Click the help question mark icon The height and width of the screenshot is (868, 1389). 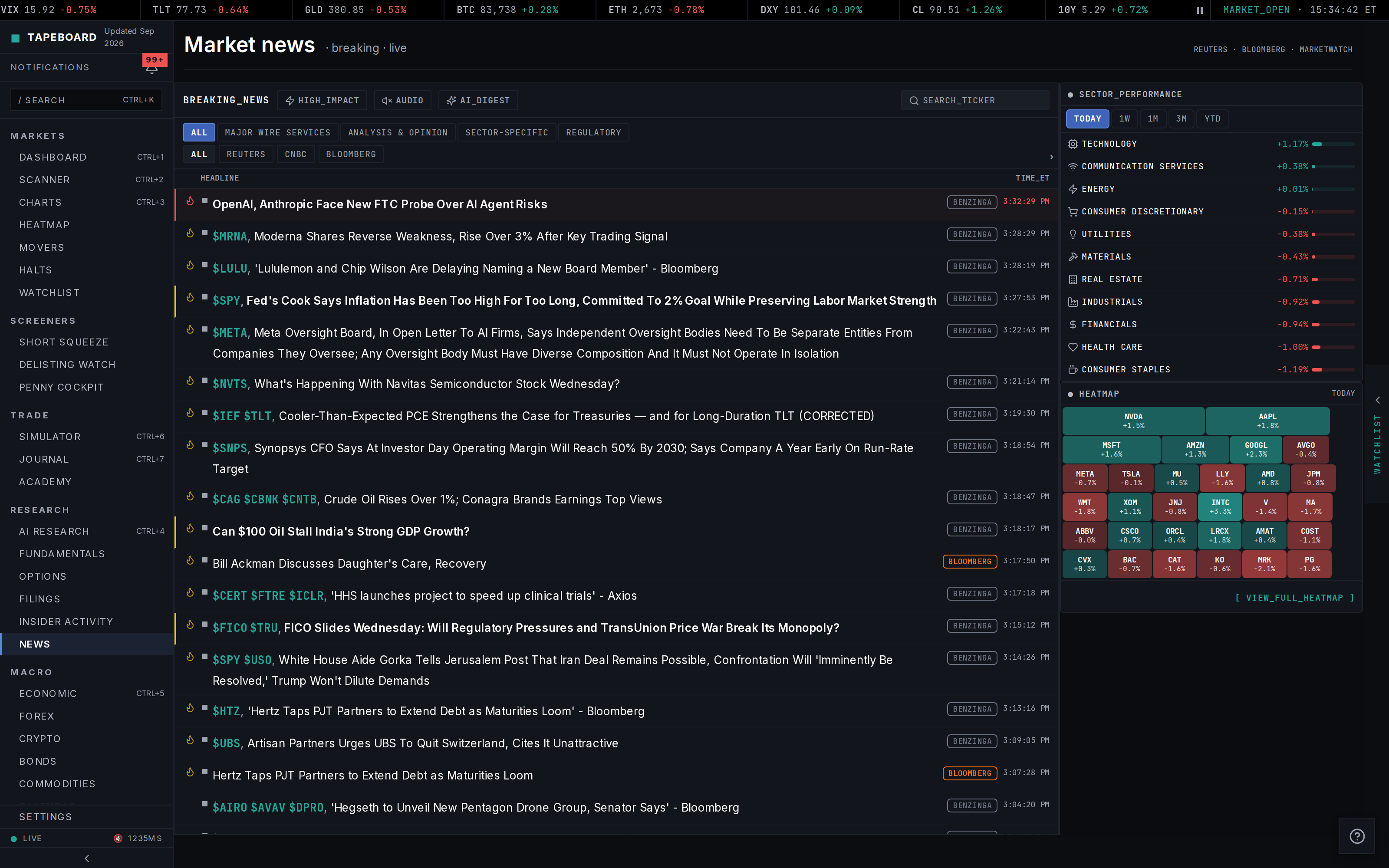[1357, 836]
